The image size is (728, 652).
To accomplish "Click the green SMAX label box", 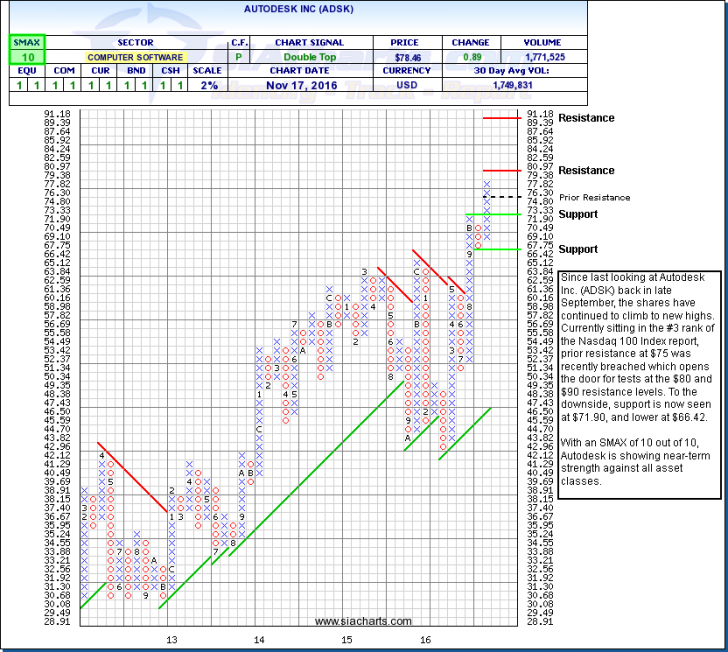I will tap(21, 44).
